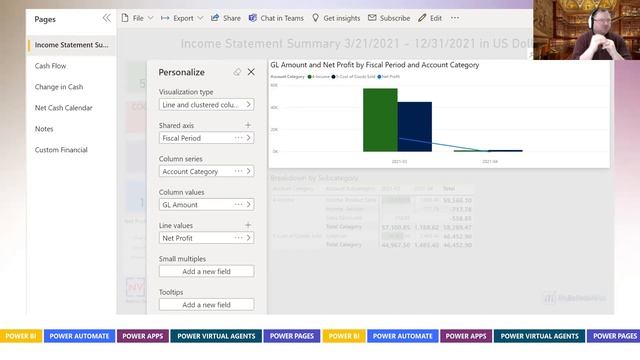Image resolution: width=640 pixels, height=360 pixels.
Task: Close the Personalize pane
Action: pyautogui.click(x=251, y=72)
